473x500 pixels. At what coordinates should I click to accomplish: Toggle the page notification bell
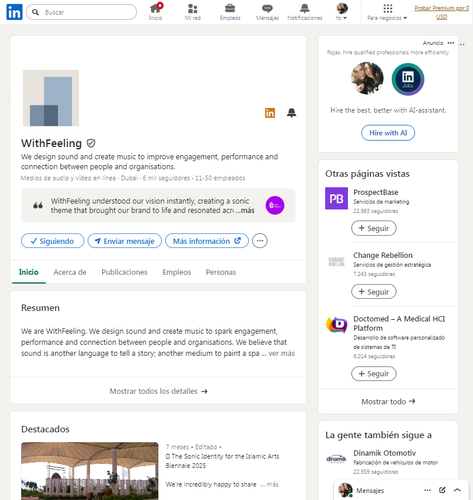[292, 113]
